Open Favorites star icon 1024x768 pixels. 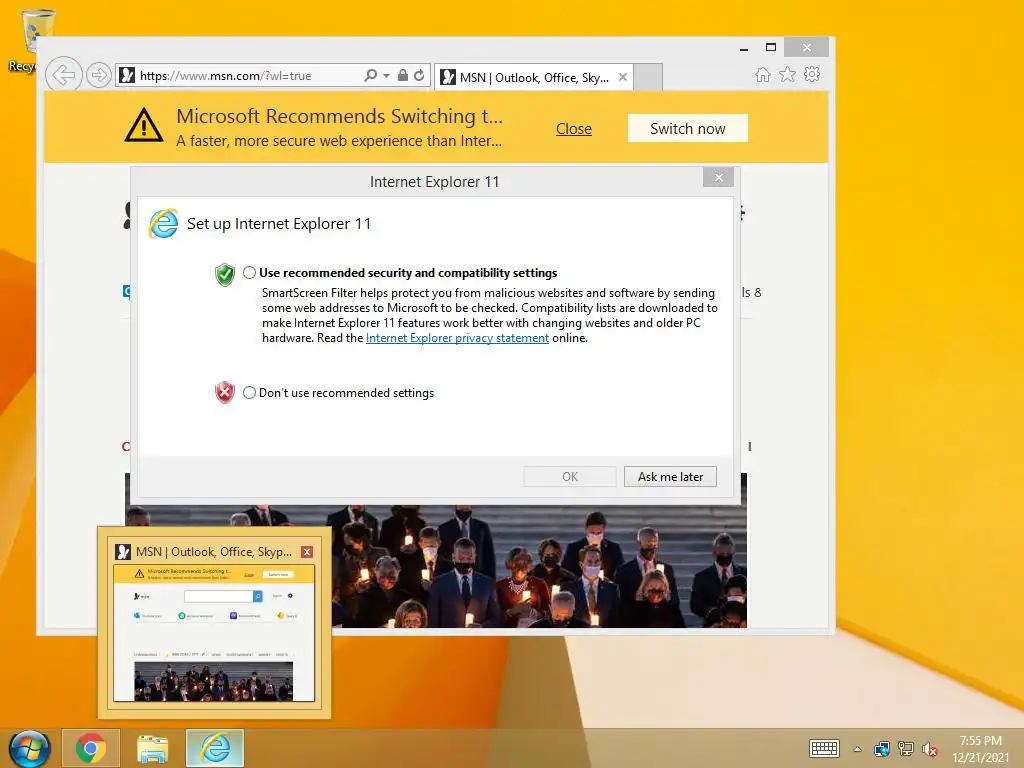[788, 74]
